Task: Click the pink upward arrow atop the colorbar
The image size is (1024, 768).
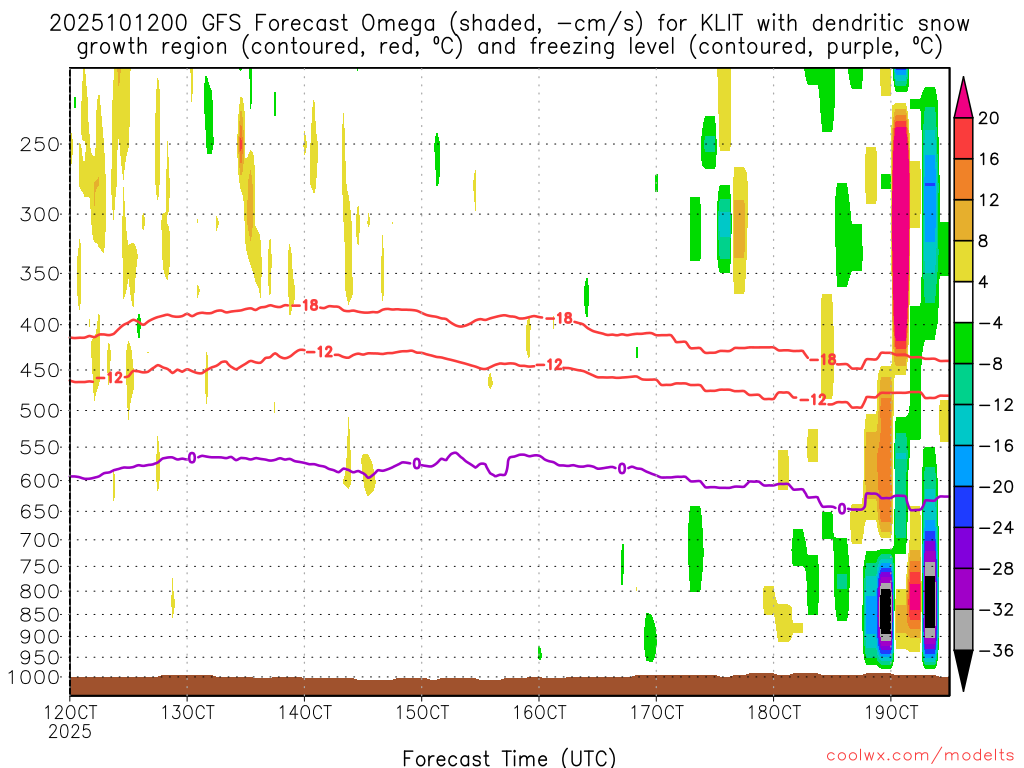Action: [963, 98]
